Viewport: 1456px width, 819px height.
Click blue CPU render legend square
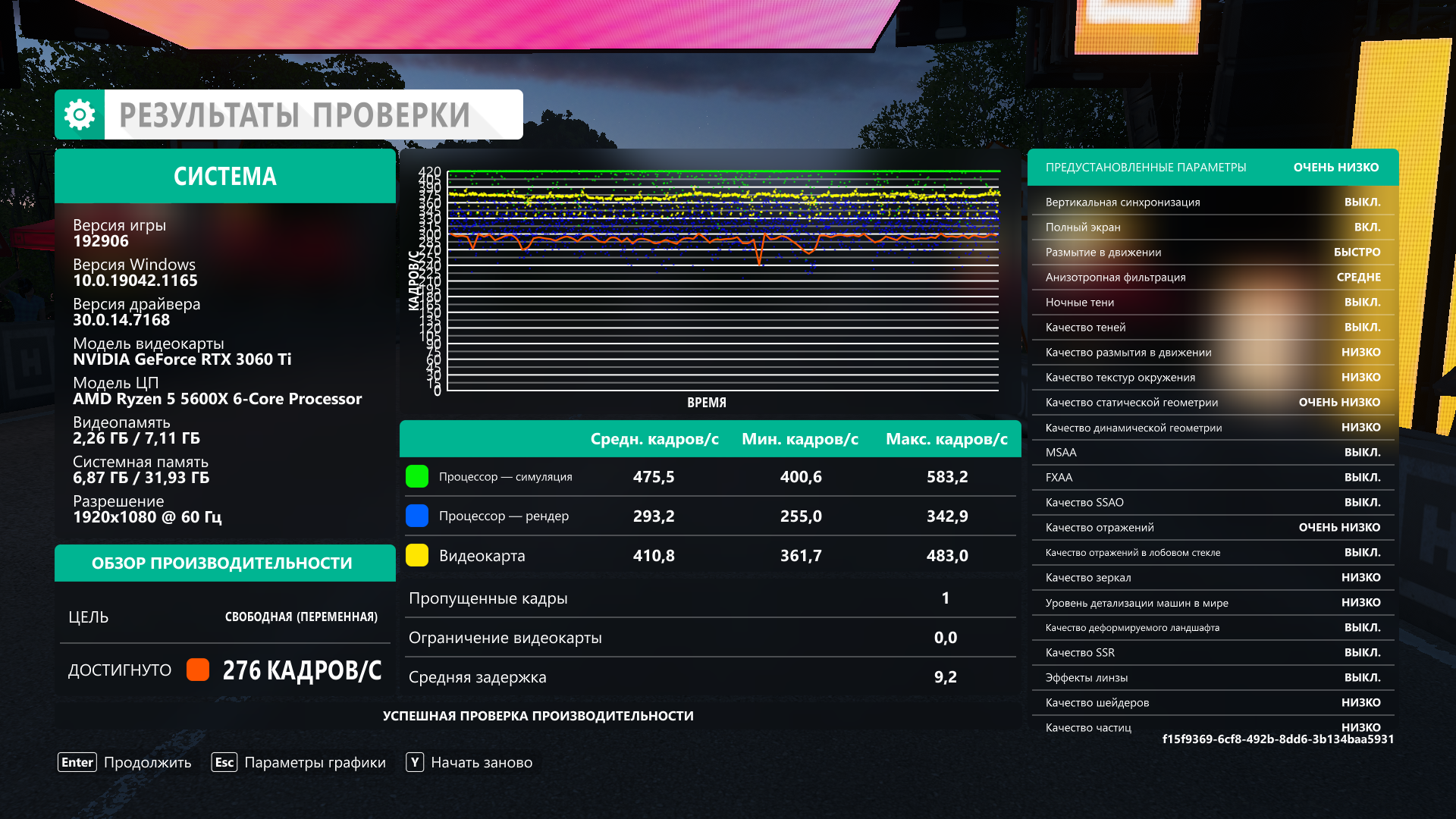pyautogui.click(x=417, y=516)
